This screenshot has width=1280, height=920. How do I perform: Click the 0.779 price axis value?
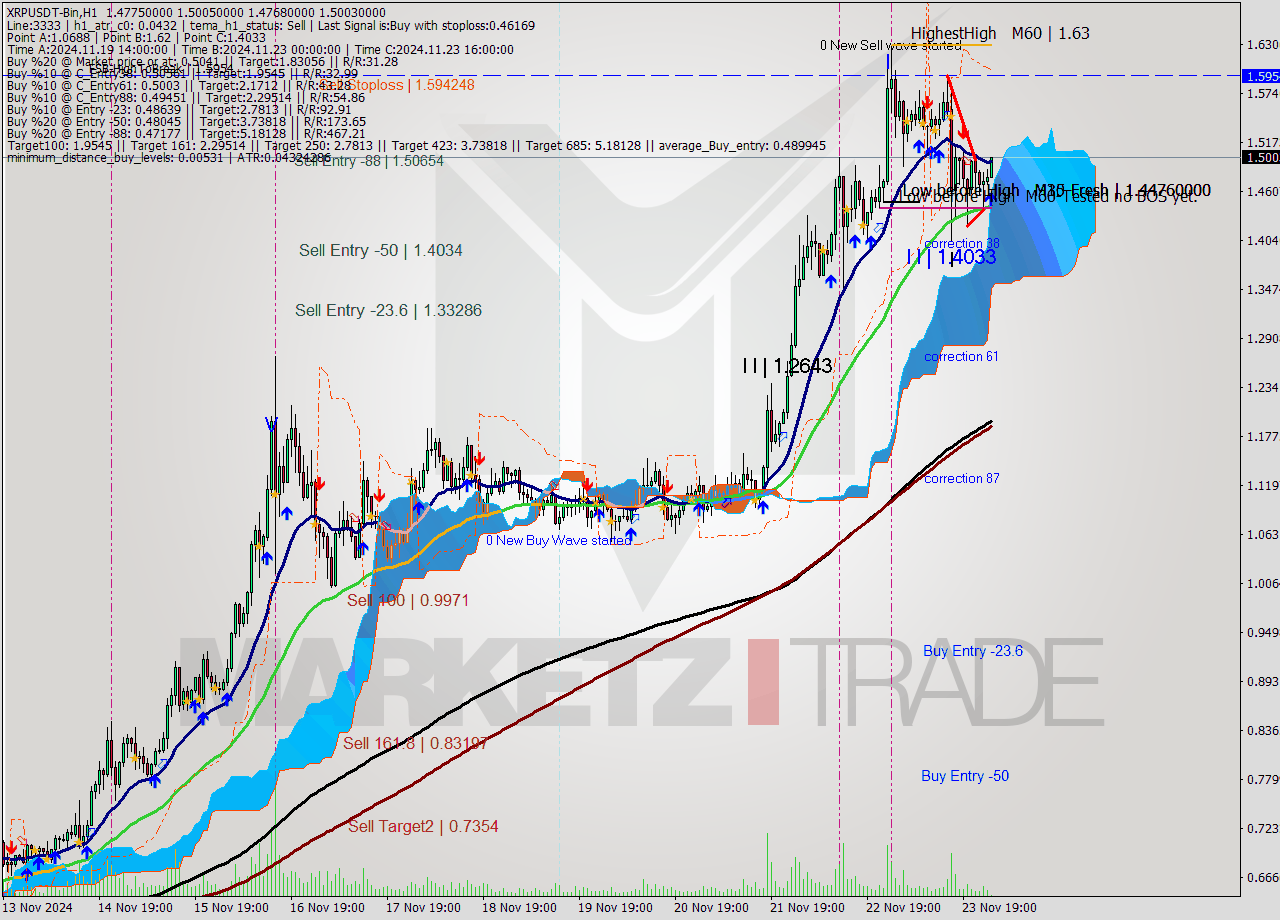click(x=1262, y=779)
